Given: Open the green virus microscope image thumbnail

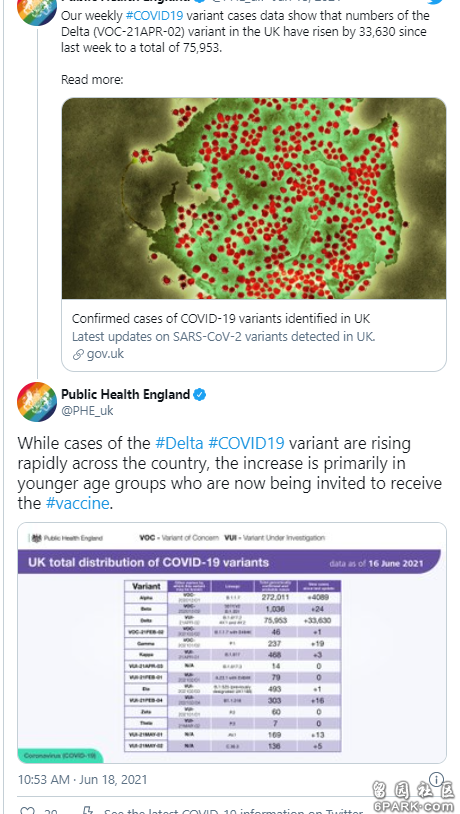Looking at the screenshot, I should tap(254, 198).
